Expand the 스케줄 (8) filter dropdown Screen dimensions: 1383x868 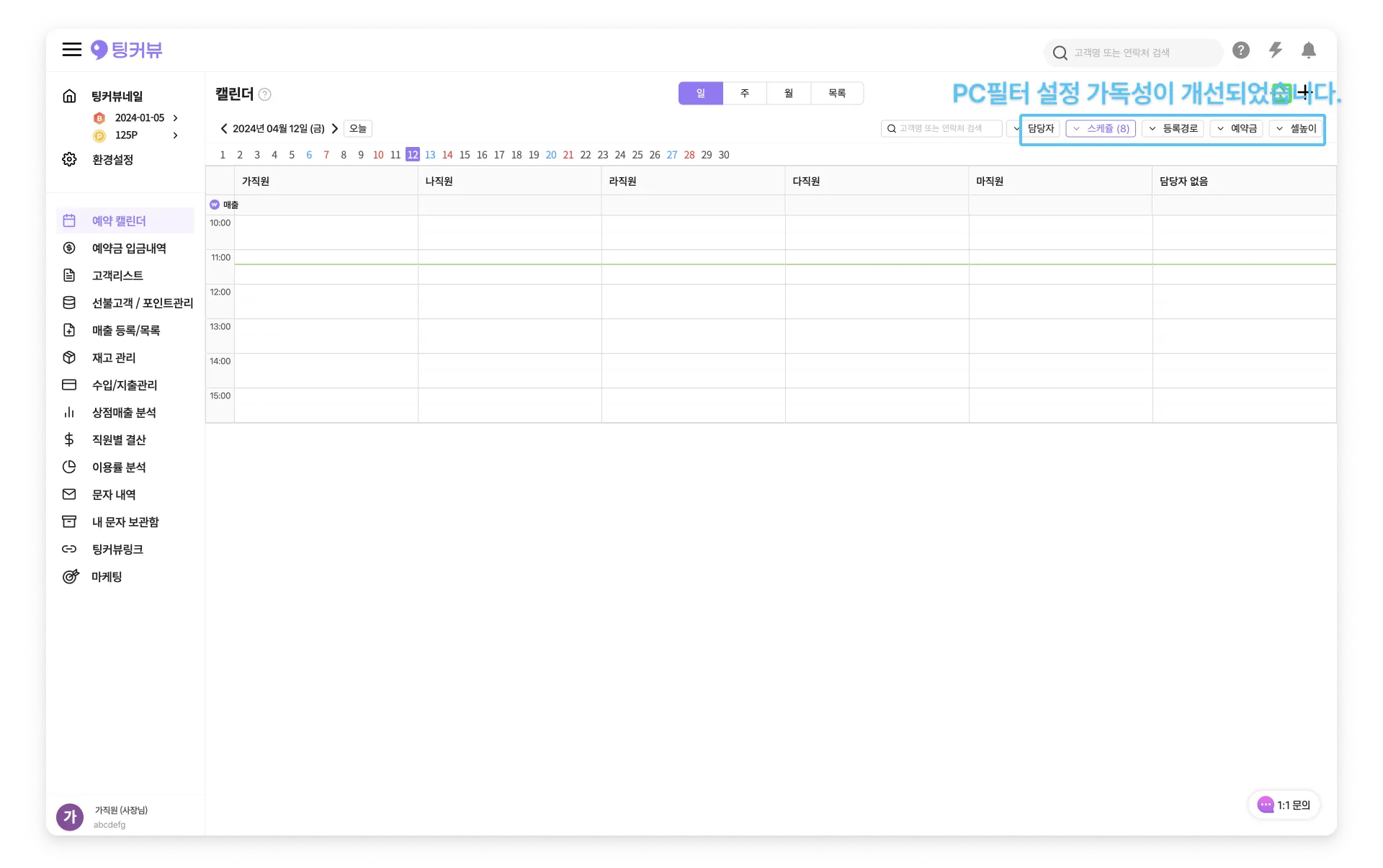[1101, 129]
